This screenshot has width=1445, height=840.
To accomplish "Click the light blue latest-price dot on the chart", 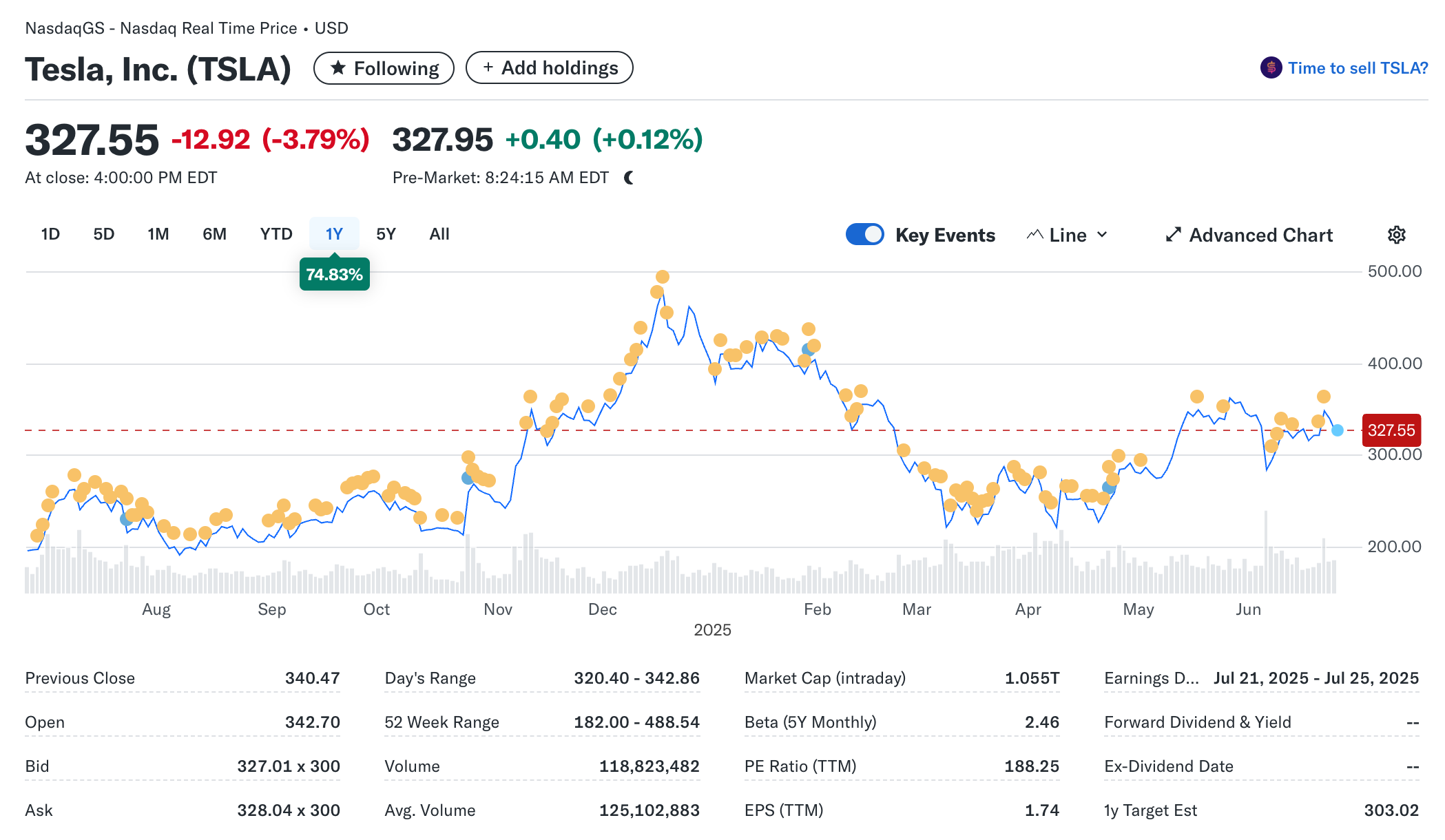I will [x=1337, y=430].
